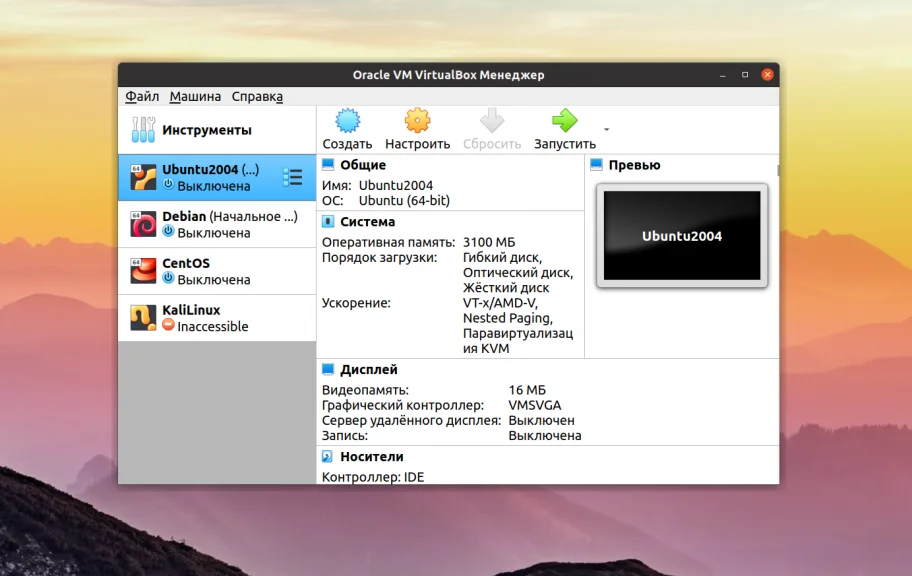Open the Система section header
912x576 pixels.
(368, 222)
